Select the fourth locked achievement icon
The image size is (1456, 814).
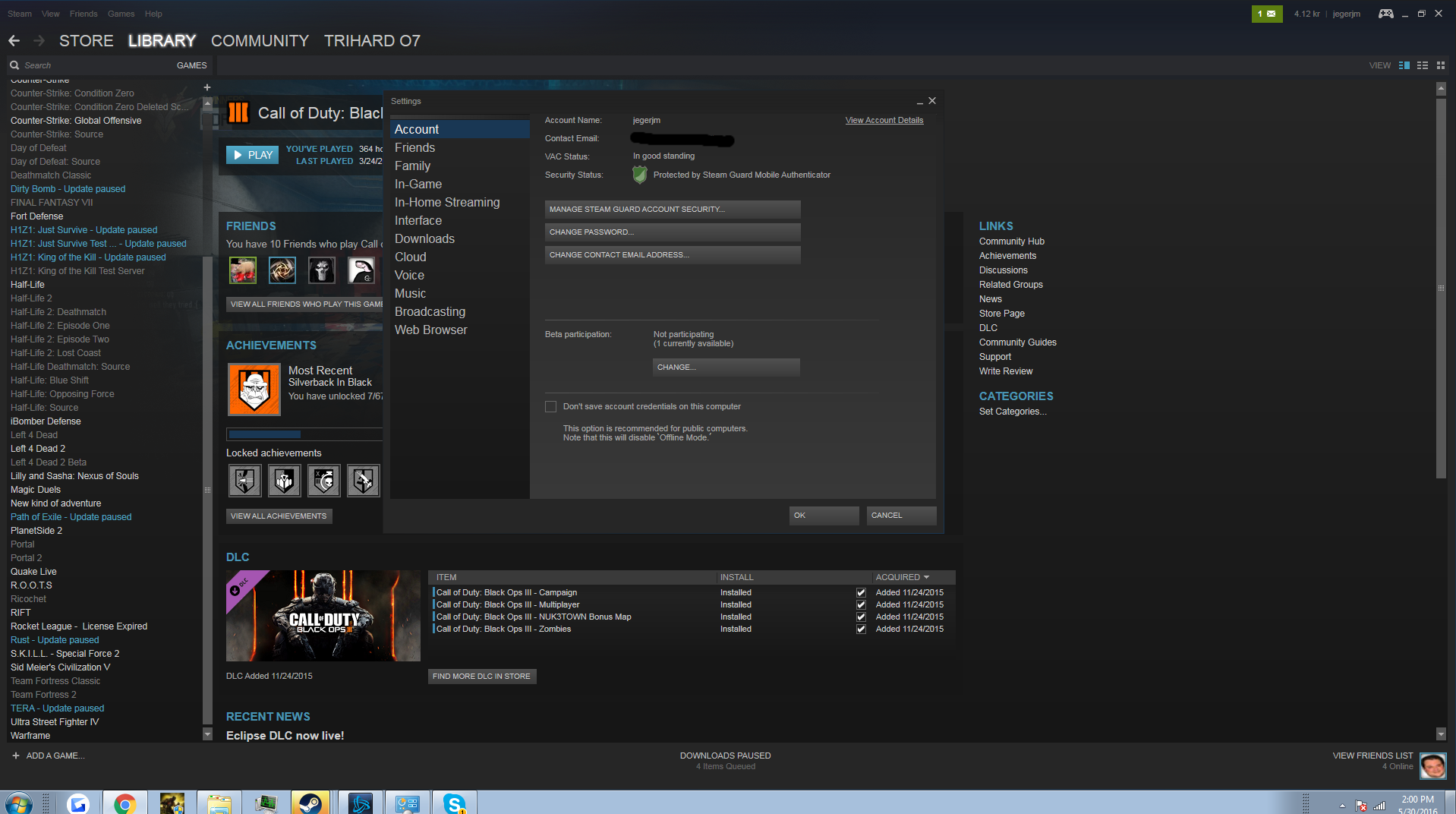pyautogui.click(x=363, y=480)
